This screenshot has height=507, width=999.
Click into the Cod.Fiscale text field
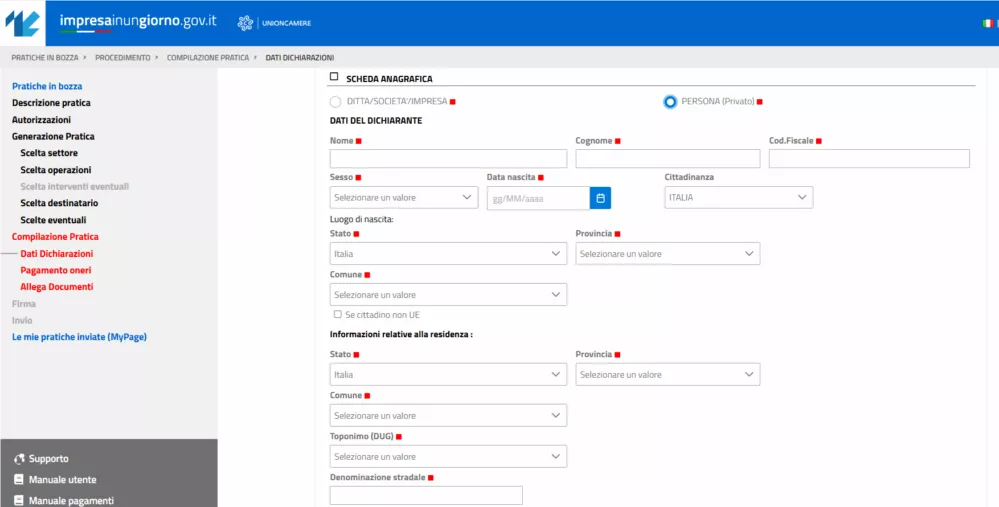pos(868,159)
